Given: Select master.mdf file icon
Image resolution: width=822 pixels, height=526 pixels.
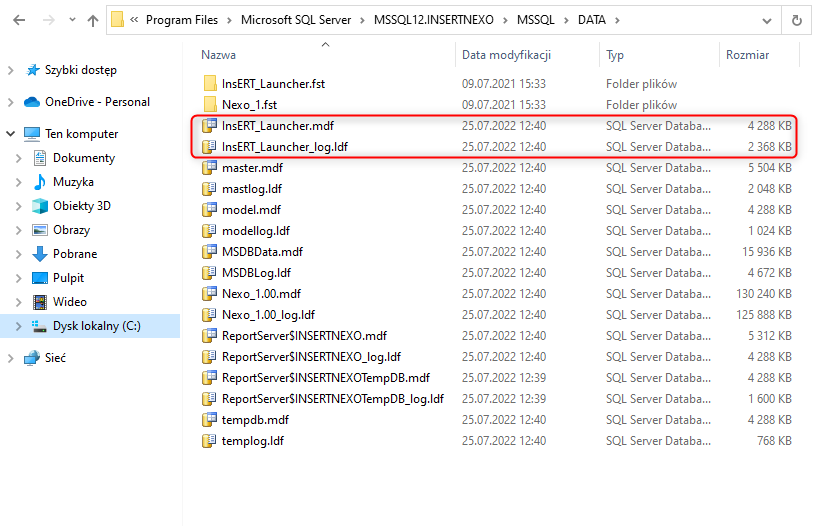Looking at the screenshot, I should click(x=210, y=168).
